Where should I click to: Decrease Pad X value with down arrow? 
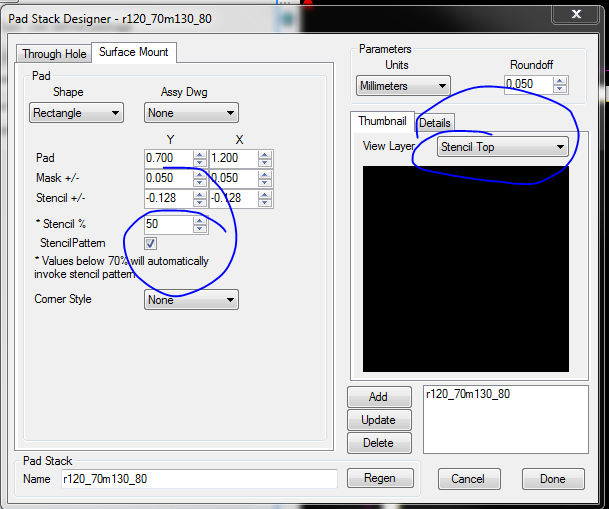pyautogui.click(x=265, y=163)
